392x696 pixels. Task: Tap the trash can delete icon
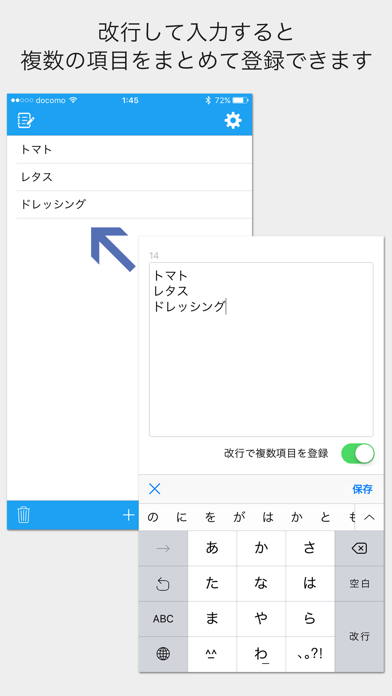(24, 515)
